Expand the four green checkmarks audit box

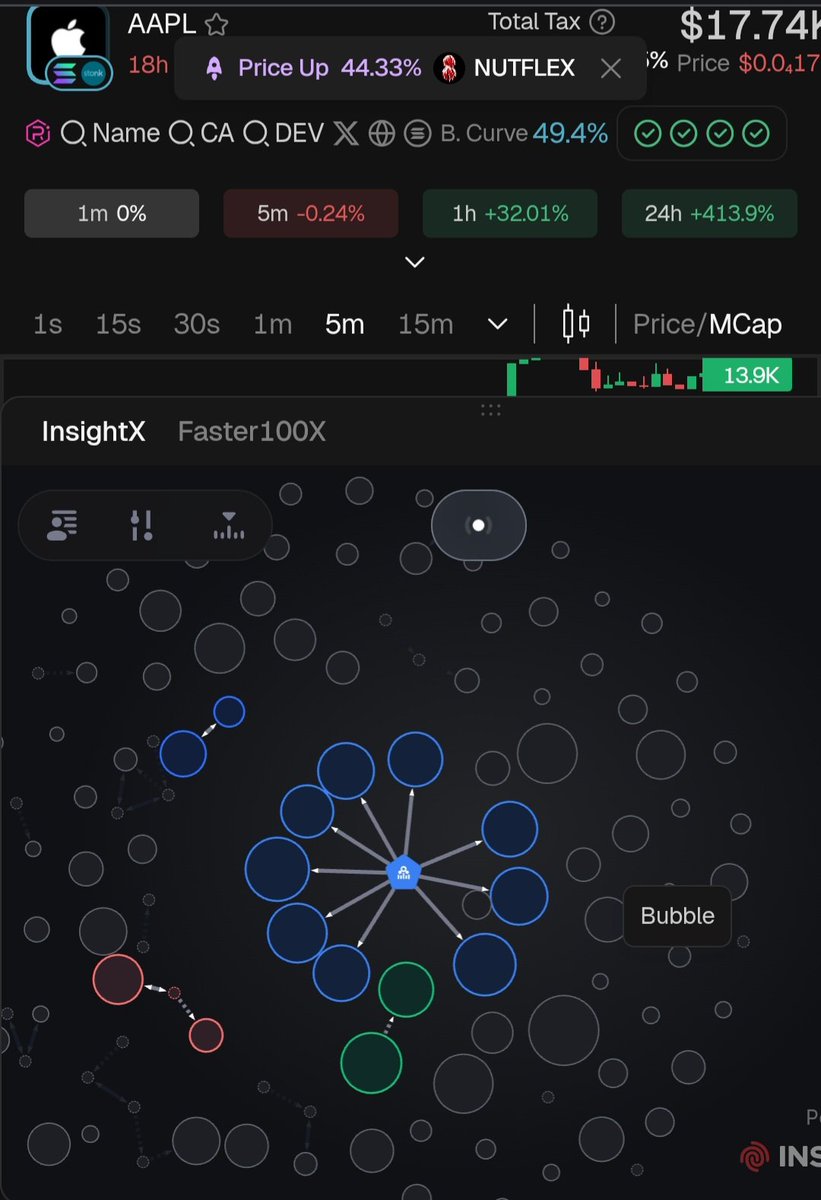point(701,134)
